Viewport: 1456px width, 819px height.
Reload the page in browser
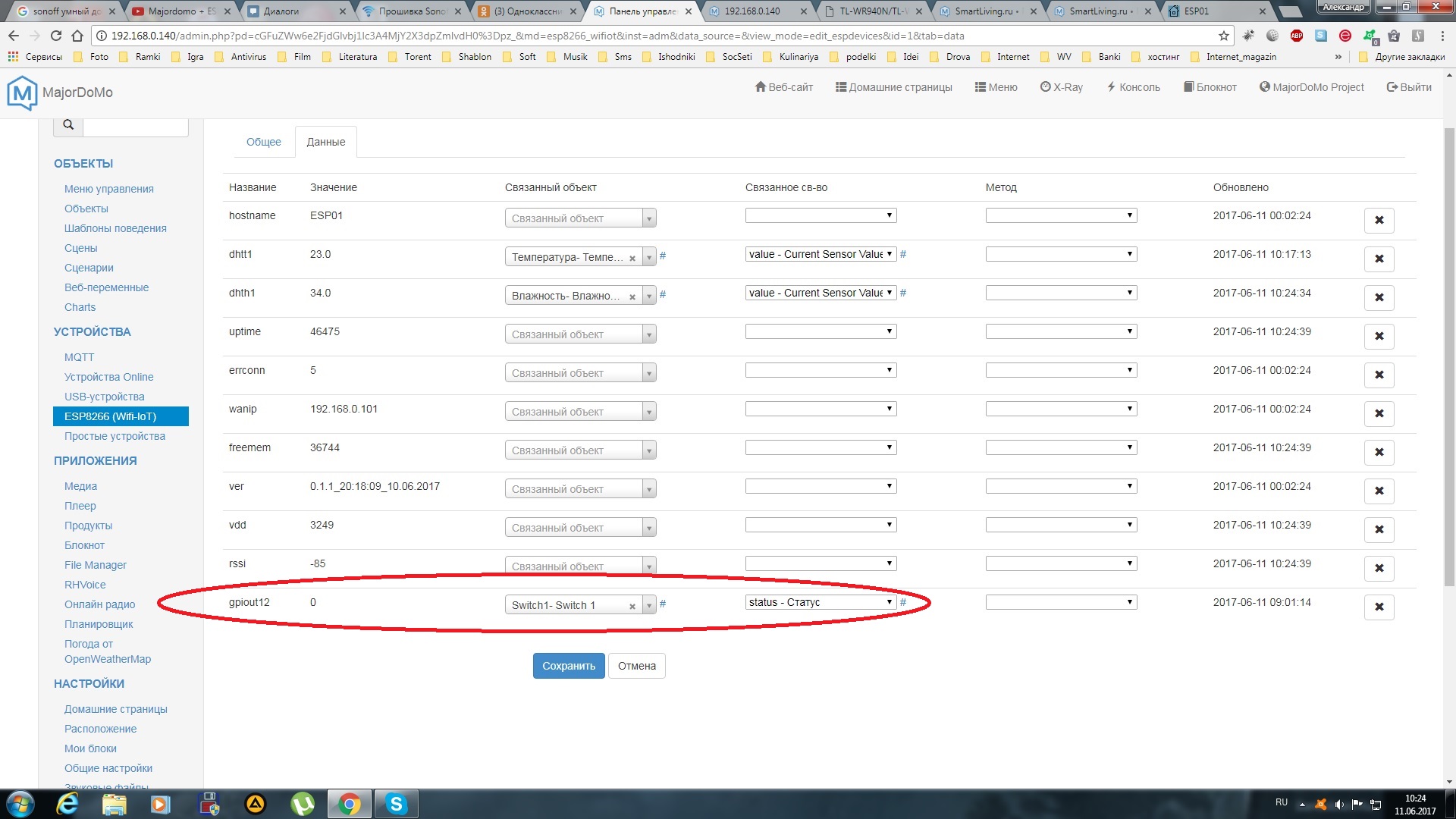[55, 36]
